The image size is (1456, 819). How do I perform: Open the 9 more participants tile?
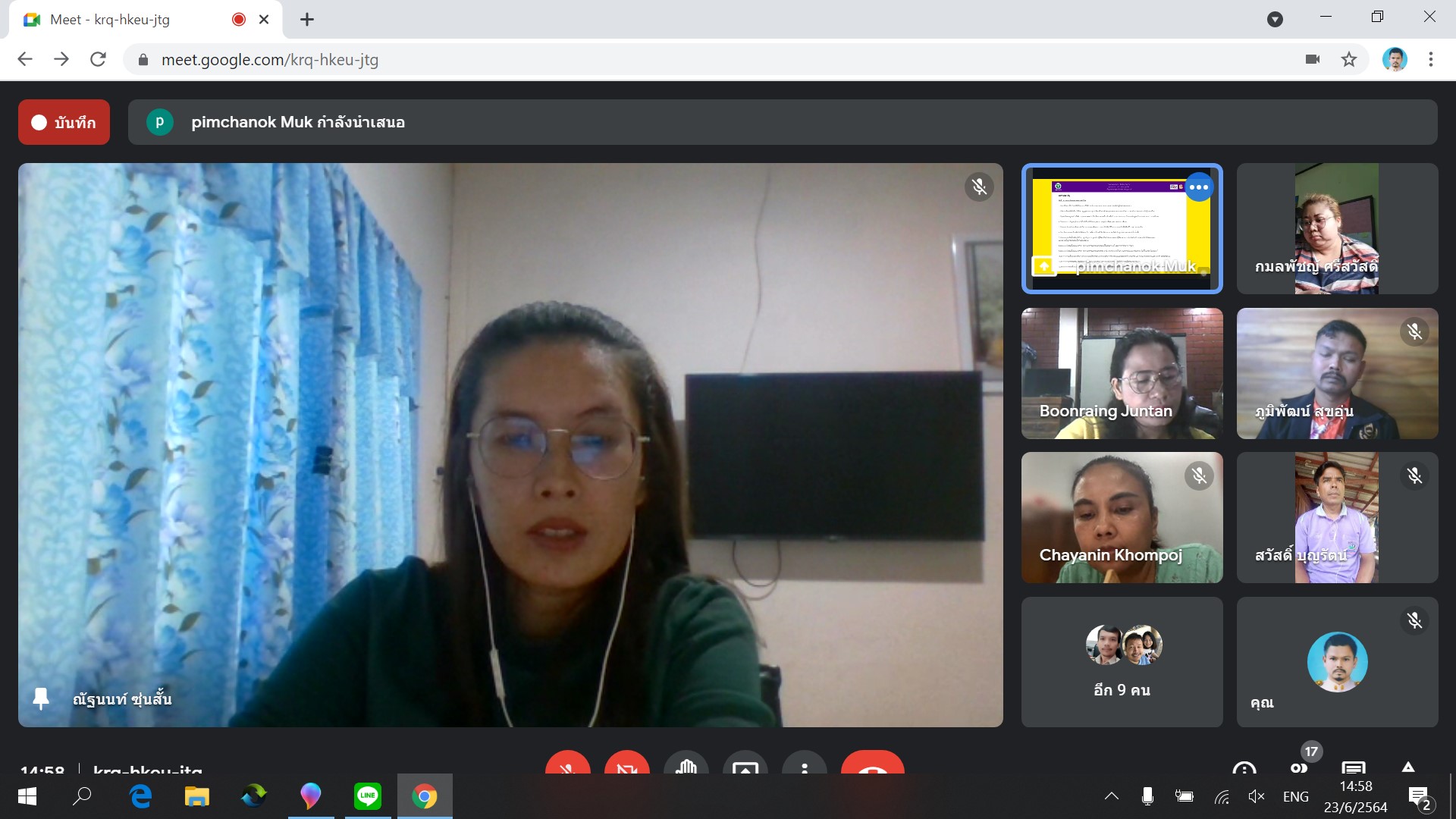[x=1122, y=661]
